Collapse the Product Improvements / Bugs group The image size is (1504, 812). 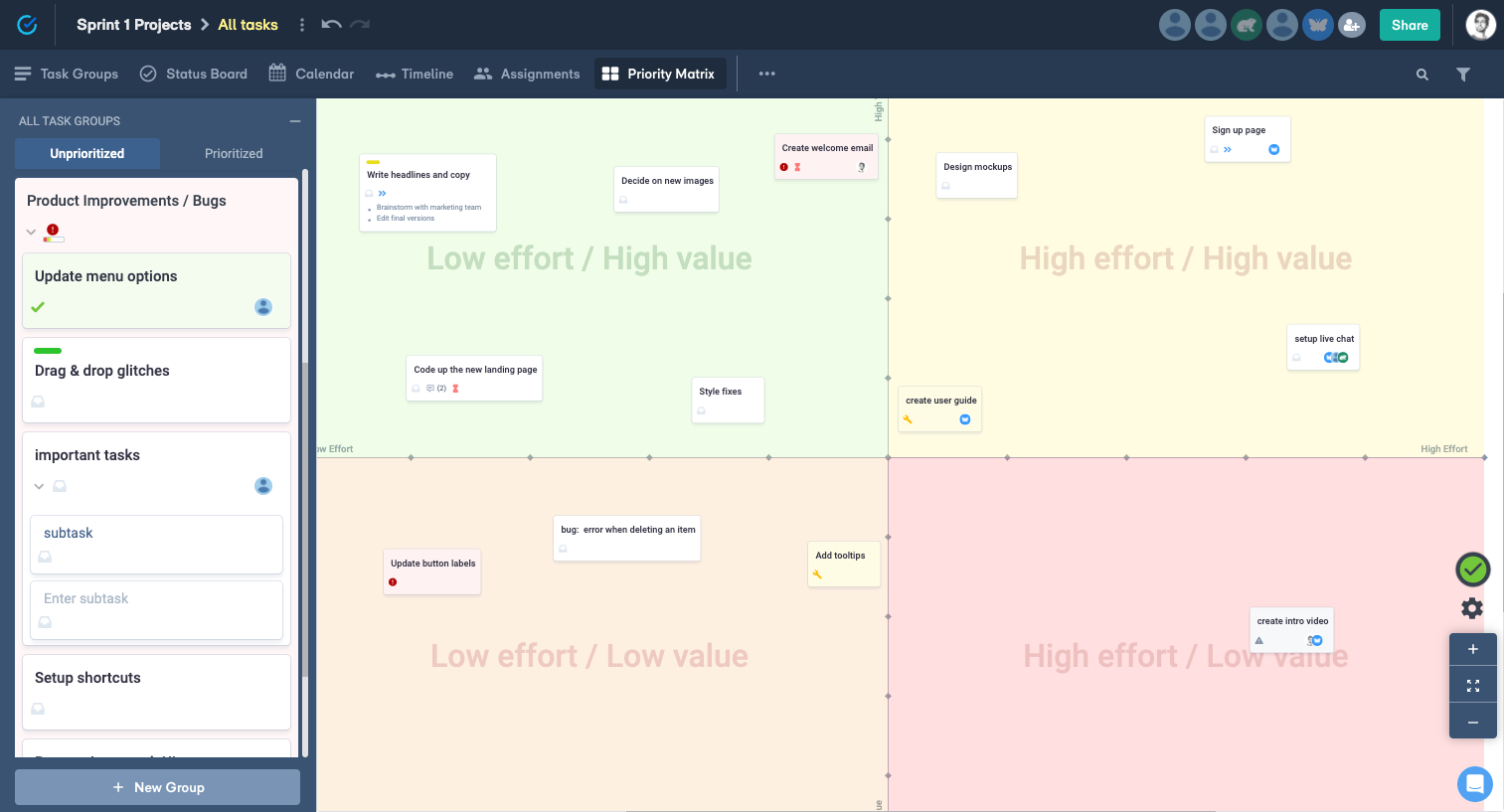pyautogui.click(x=31, y=233)
